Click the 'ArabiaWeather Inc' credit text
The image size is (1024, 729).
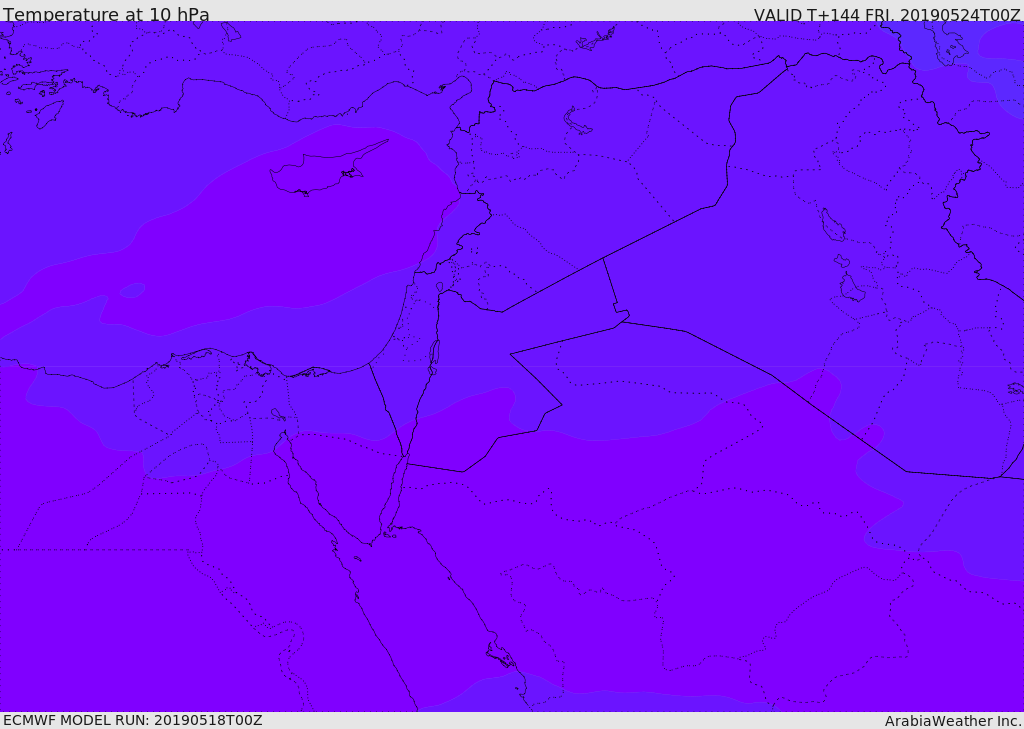953,721
